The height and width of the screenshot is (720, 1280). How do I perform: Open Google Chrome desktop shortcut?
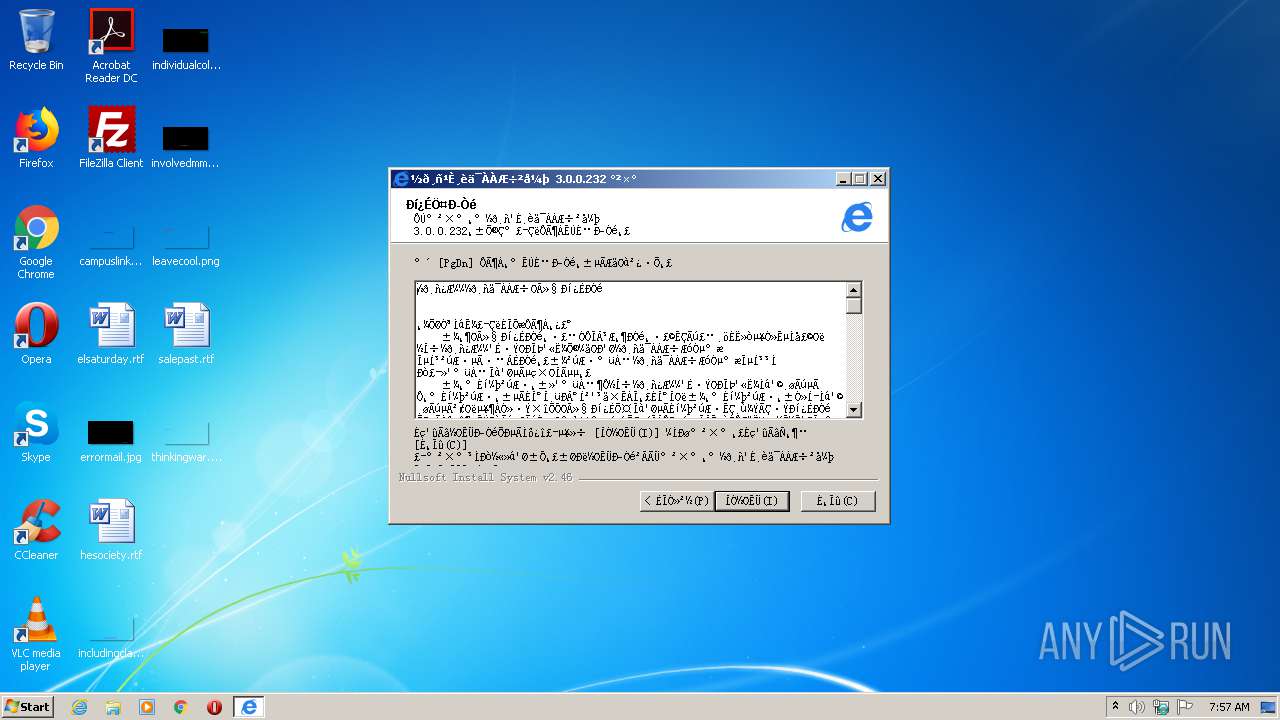36,242
